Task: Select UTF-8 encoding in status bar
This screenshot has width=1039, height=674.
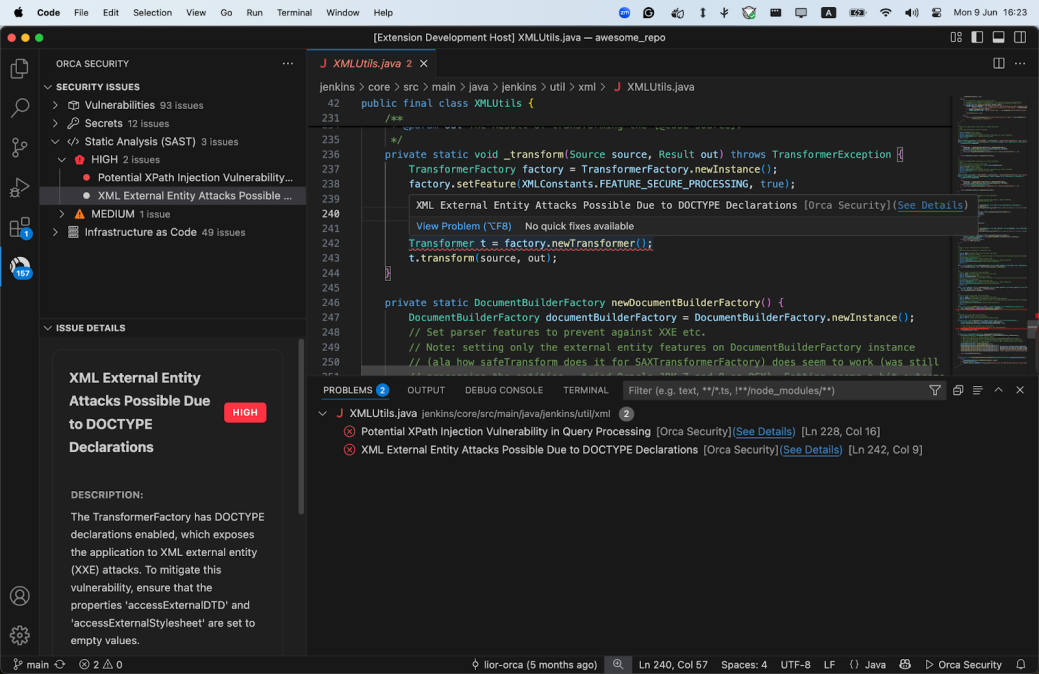Action: [x=795, y=664]
